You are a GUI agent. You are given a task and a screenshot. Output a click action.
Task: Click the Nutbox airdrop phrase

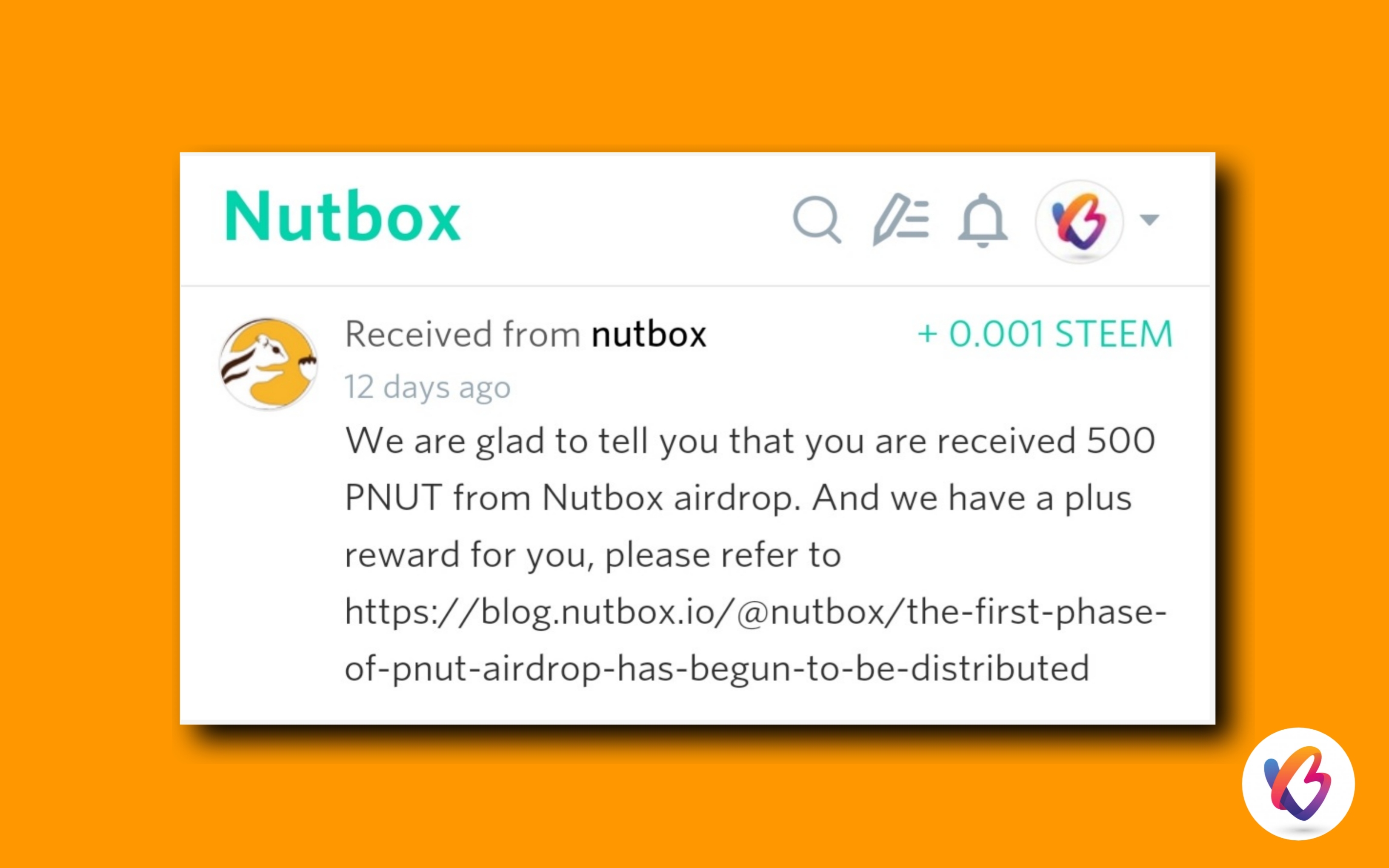tap(671, 498)
